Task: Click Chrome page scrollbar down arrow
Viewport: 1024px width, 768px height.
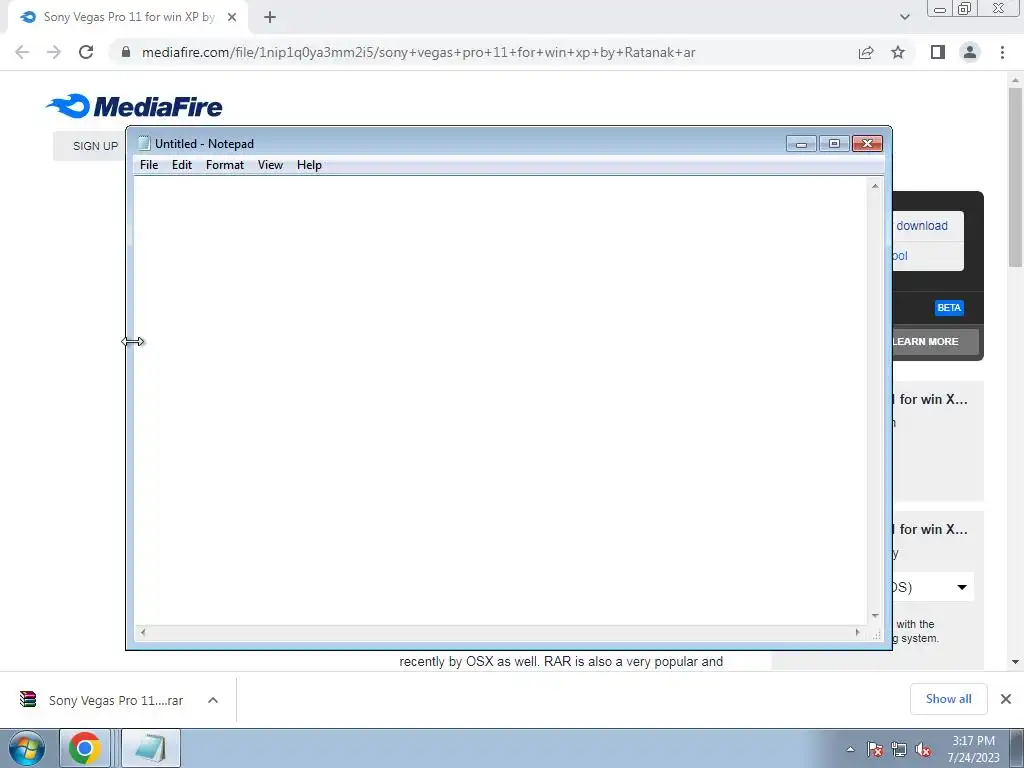Action: (1015, 662)
